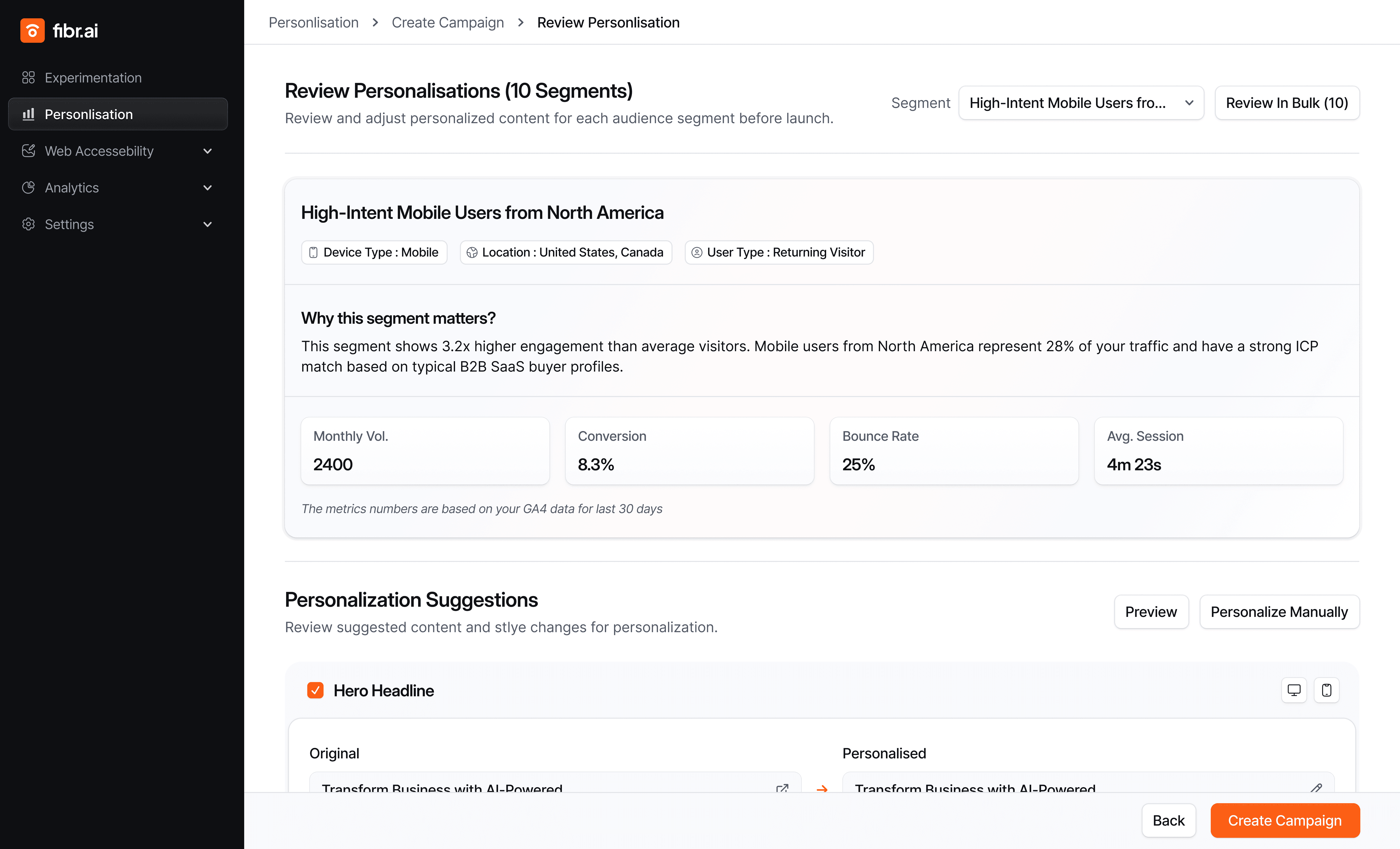The height and width of the screenshot is (849, 1400).
Task: Click the Settings gear icon
Action: pos(28,224)
